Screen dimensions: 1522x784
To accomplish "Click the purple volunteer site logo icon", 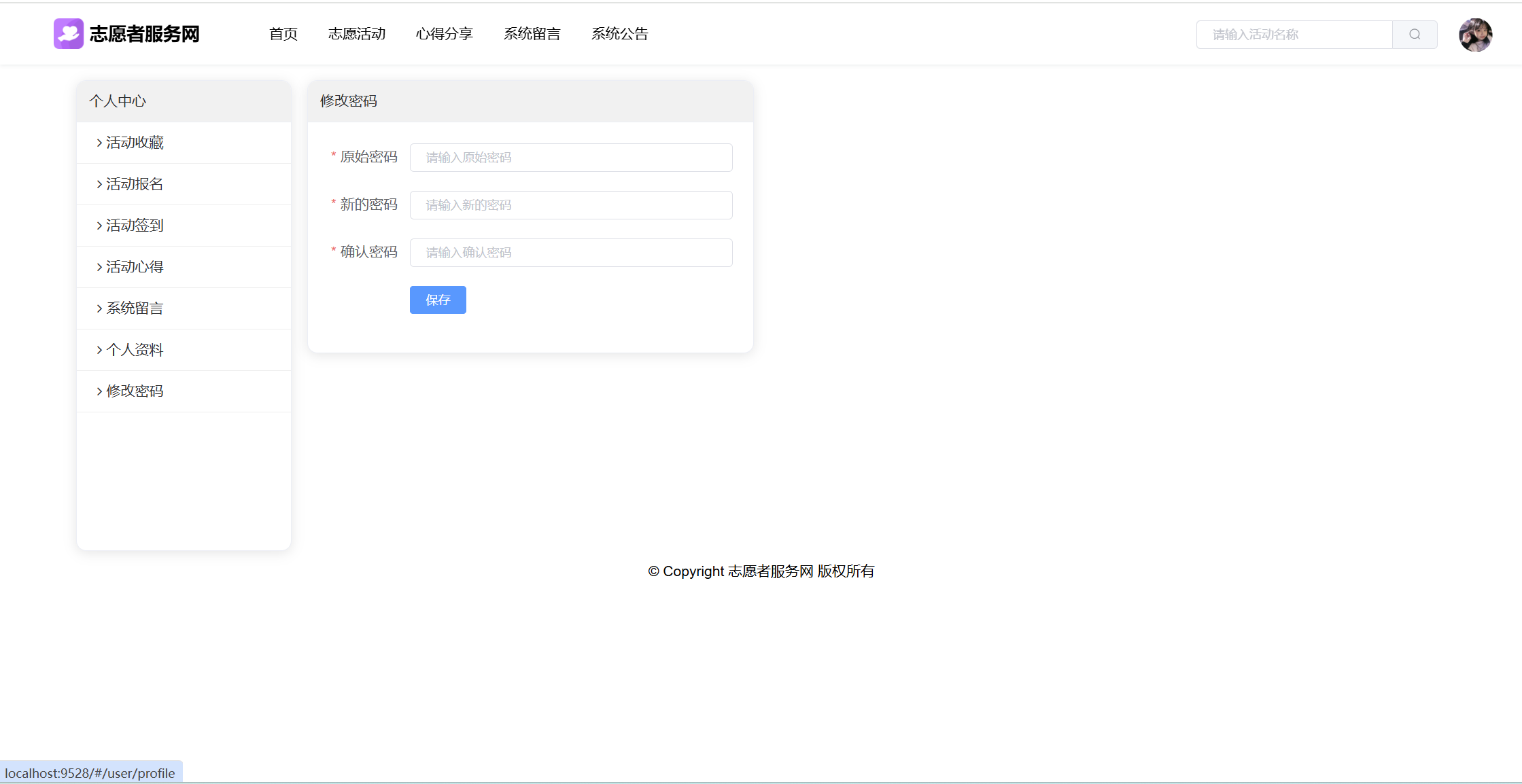I will pos(68,34).
